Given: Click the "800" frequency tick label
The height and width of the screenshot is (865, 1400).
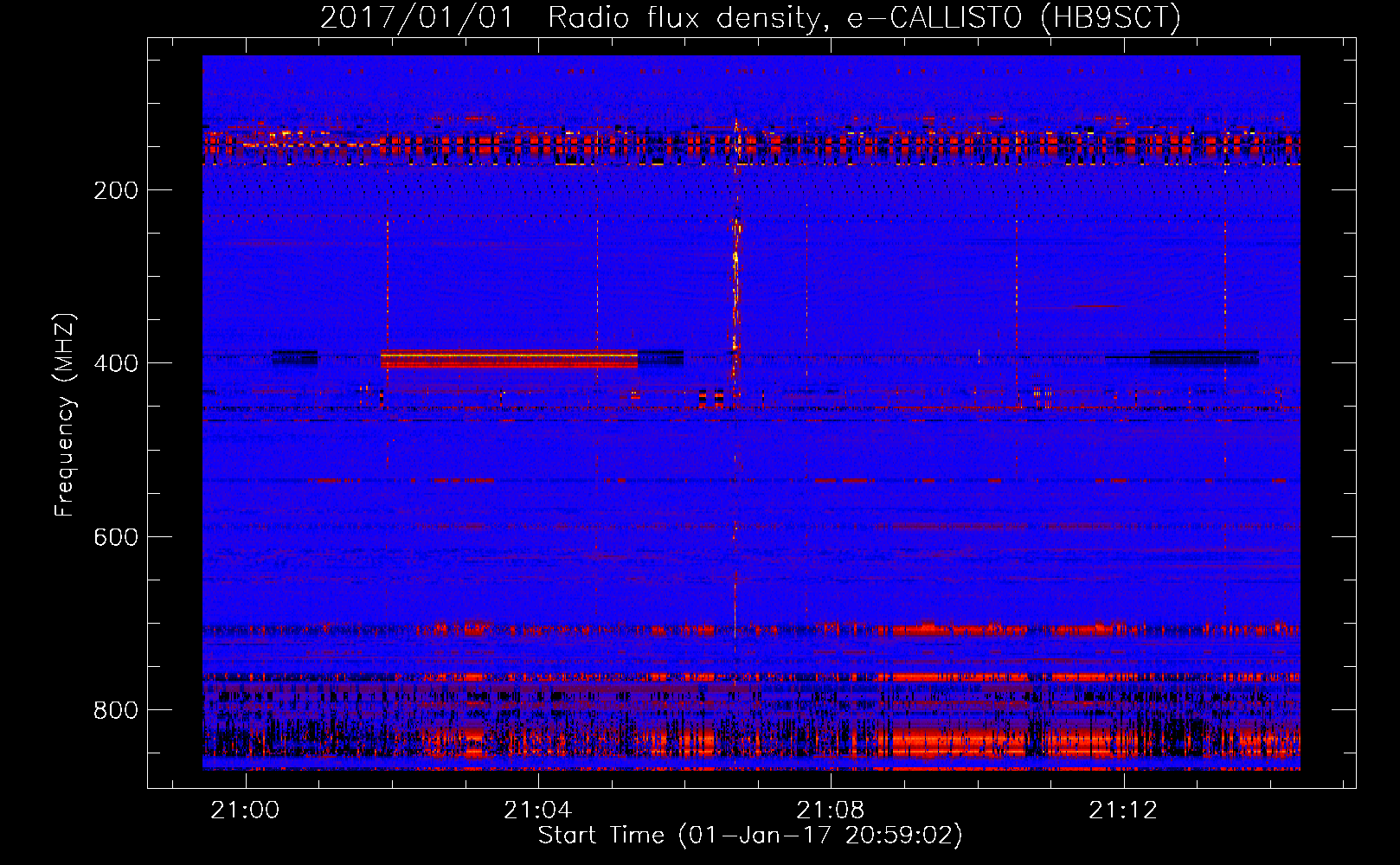Looking at the screenshot, I should (116, 710).
